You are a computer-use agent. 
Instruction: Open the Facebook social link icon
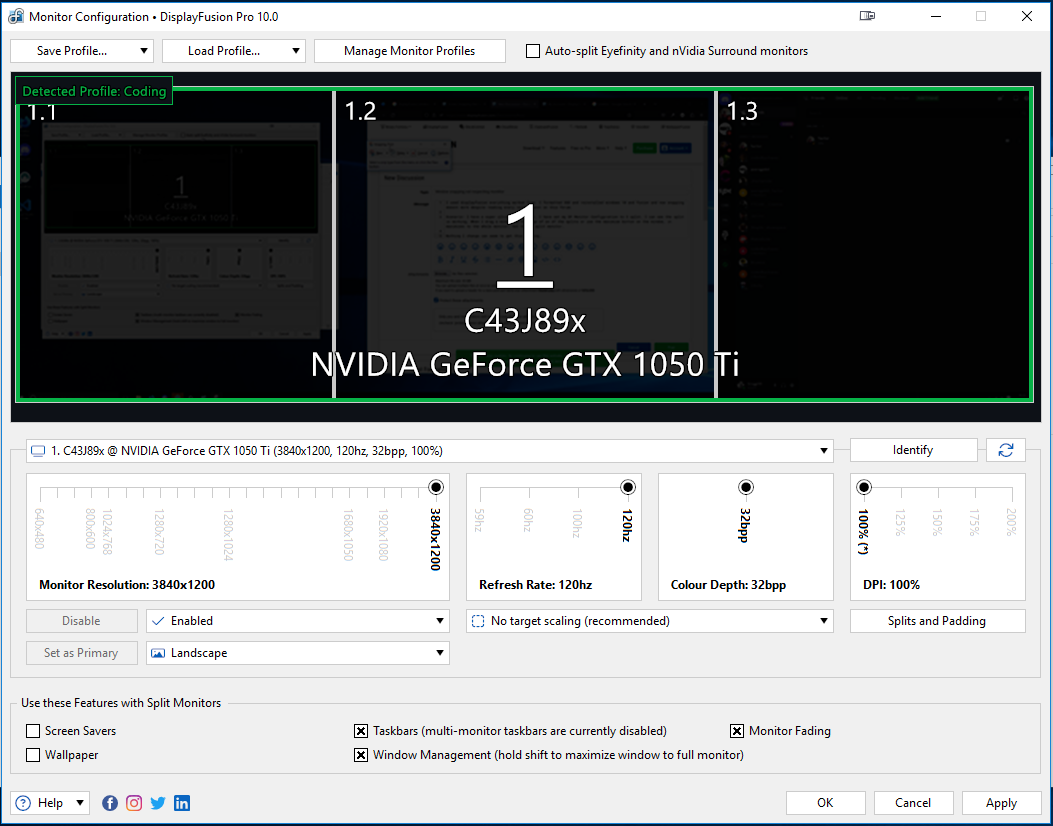click(x=110, y=803)
